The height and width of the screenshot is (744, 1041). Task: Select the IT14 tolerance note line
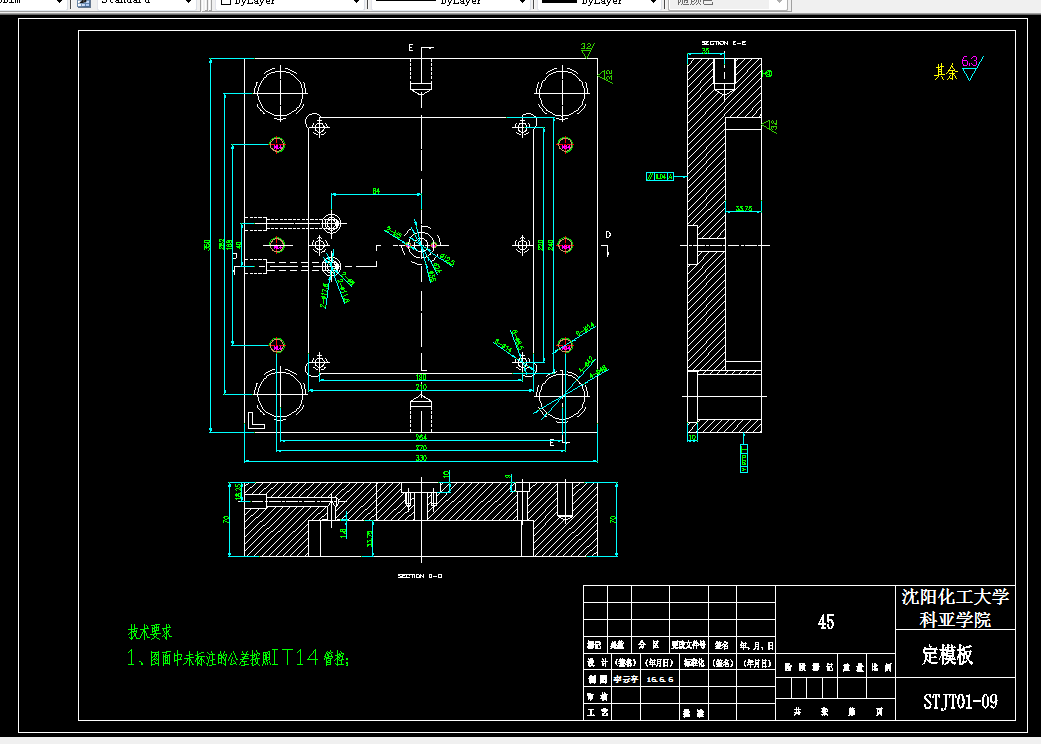pyautogui.click(x=238, y=658)
